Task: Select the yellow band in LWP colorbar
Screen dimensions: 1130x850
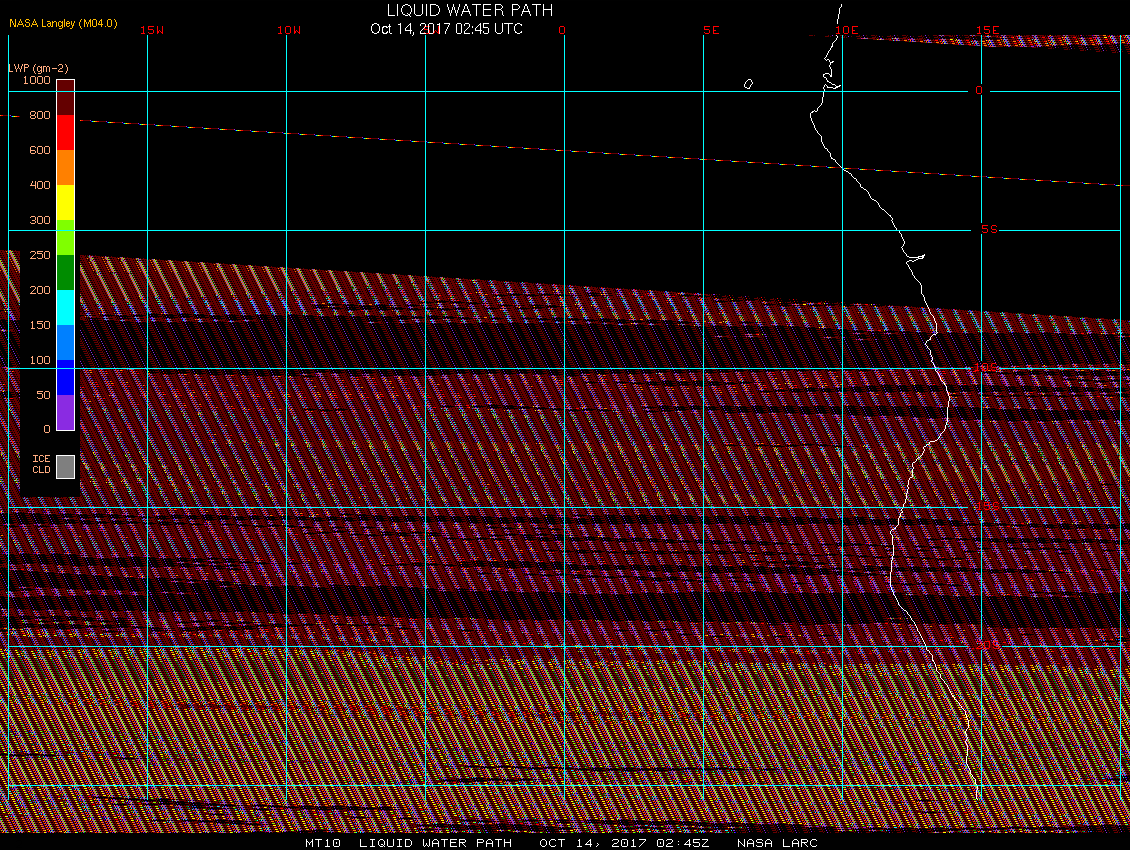Action: click(x=66, y=203)
